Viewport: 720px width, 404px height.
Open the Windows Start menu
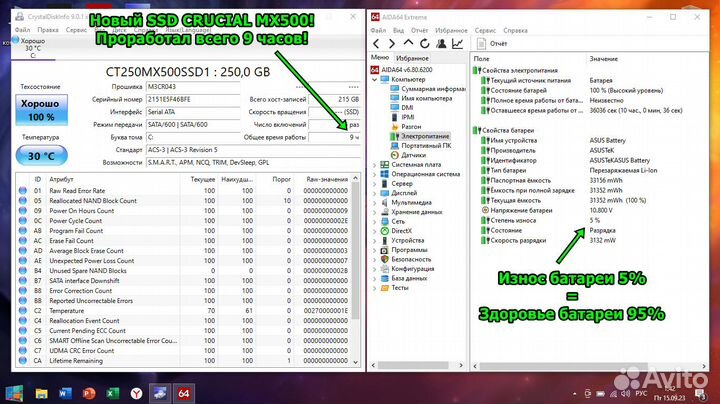(14, 393)
